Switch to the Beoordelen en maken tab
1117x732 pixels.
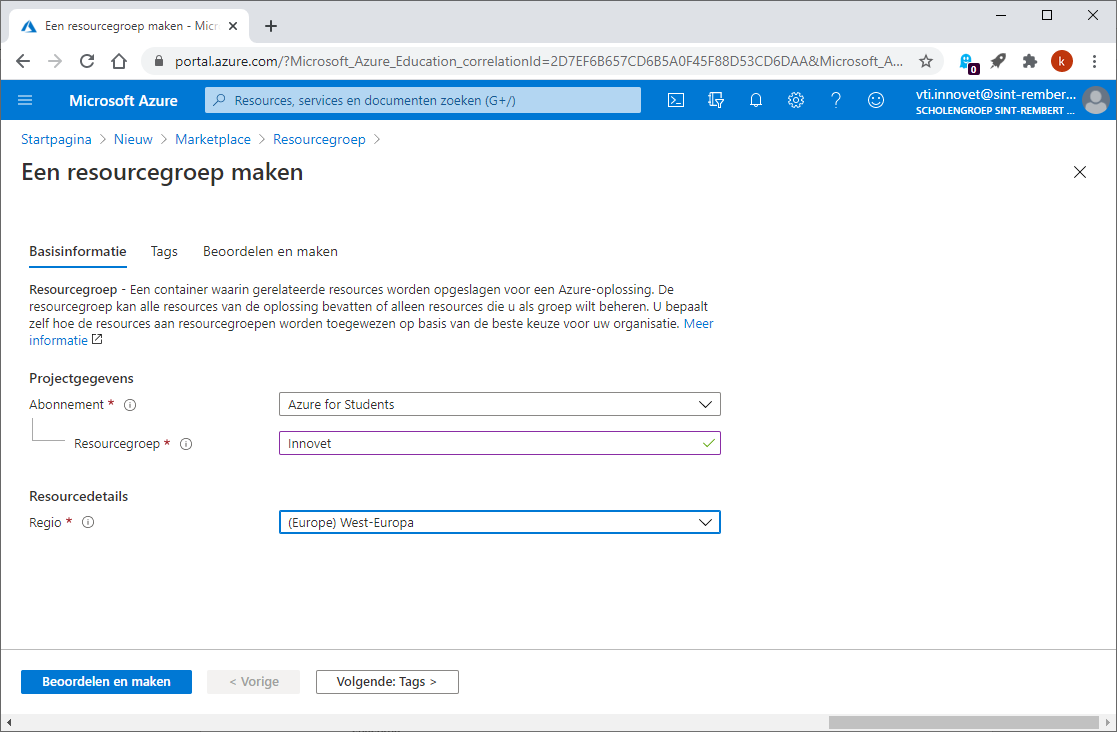tap(270, 251)
